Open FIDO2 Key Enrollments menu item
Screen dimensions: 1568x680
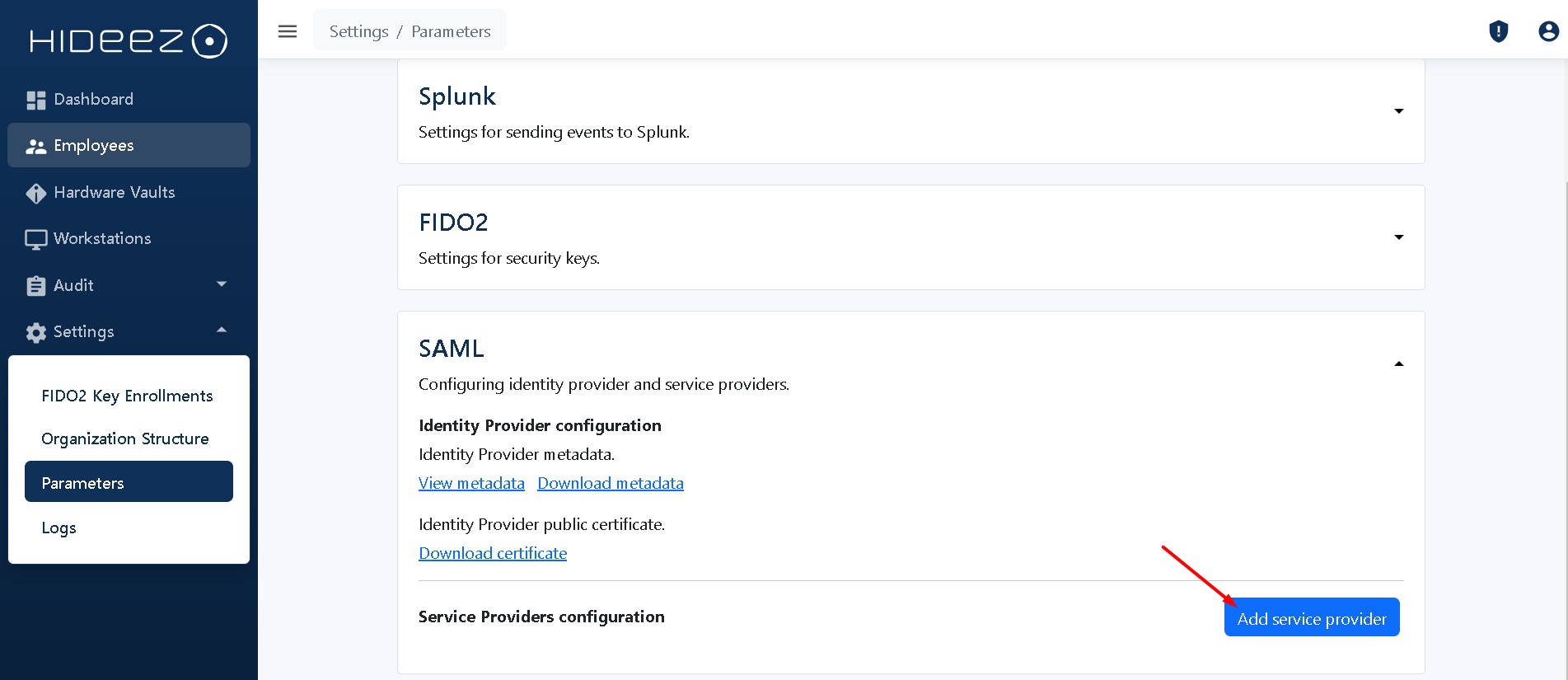(x=129, y=396)
